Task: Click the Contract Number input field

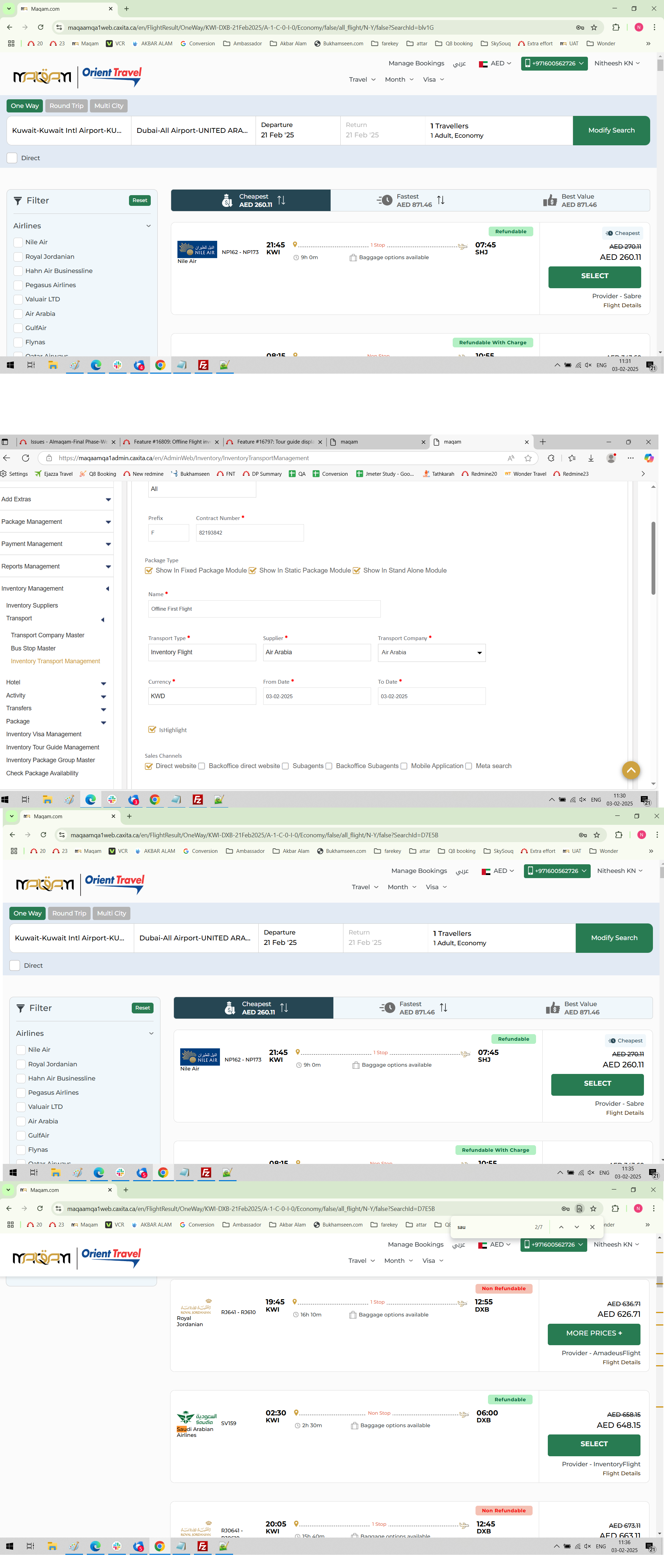Action: tap(250, 532)
